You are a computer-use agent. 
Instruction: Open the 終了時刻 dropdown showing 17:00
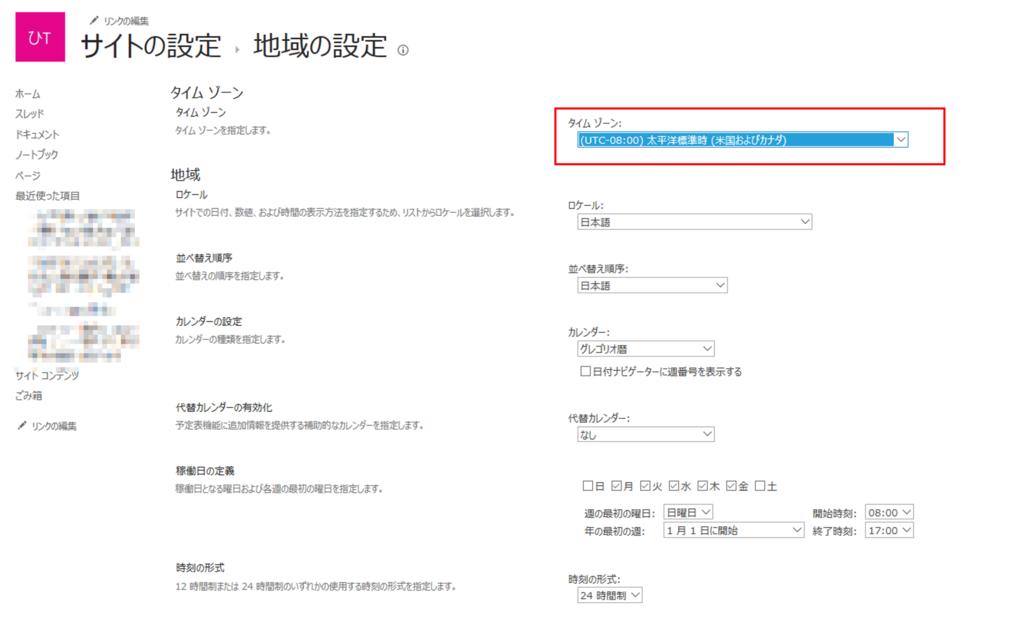pyautogui.click(x=889, y=530)
